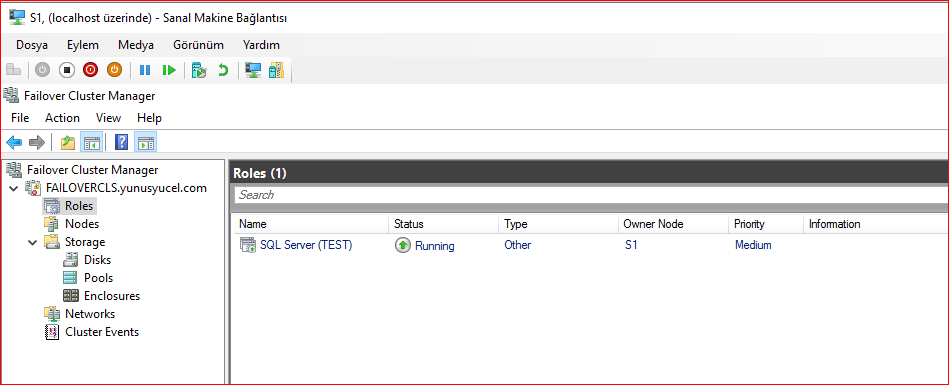Screen dimensions: 949x385
Task: Click the disabled Ctrl+Alt+Delete toolbar icon
Action: tap(14, 70)
